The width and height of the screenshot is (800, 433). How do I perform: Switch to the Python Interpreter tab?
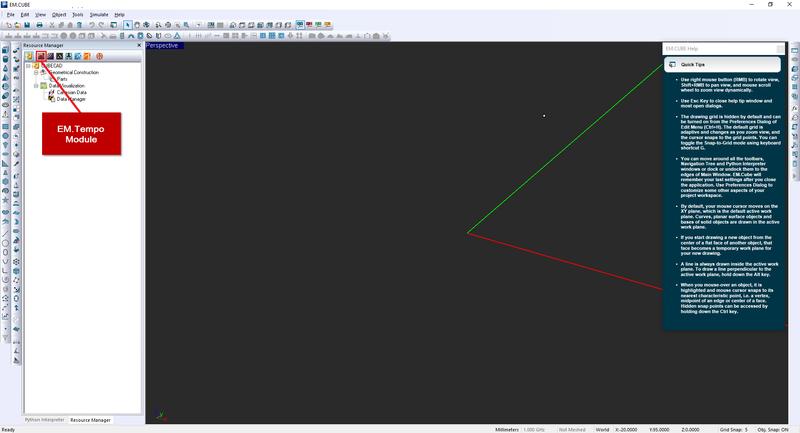pos(44,420)
